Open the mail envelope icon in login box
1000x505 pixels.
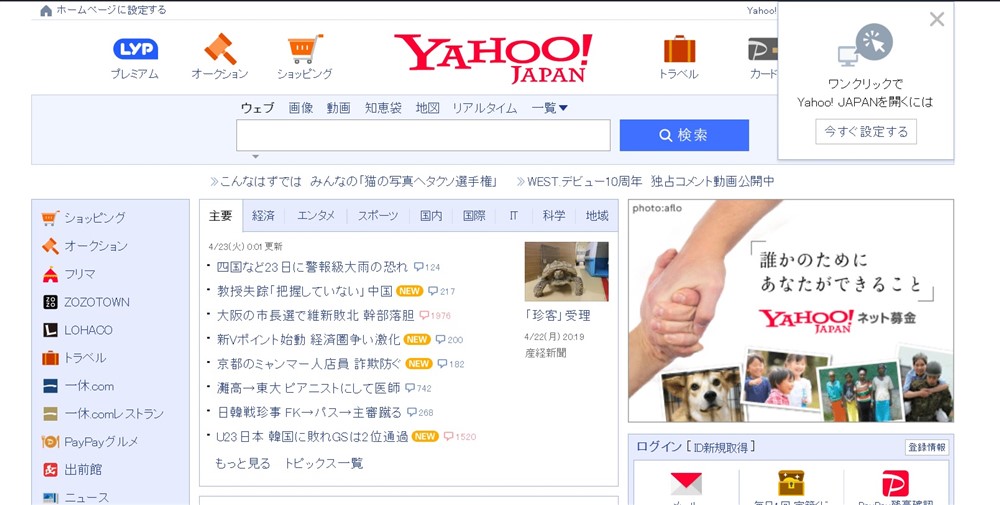pos(686,484)
